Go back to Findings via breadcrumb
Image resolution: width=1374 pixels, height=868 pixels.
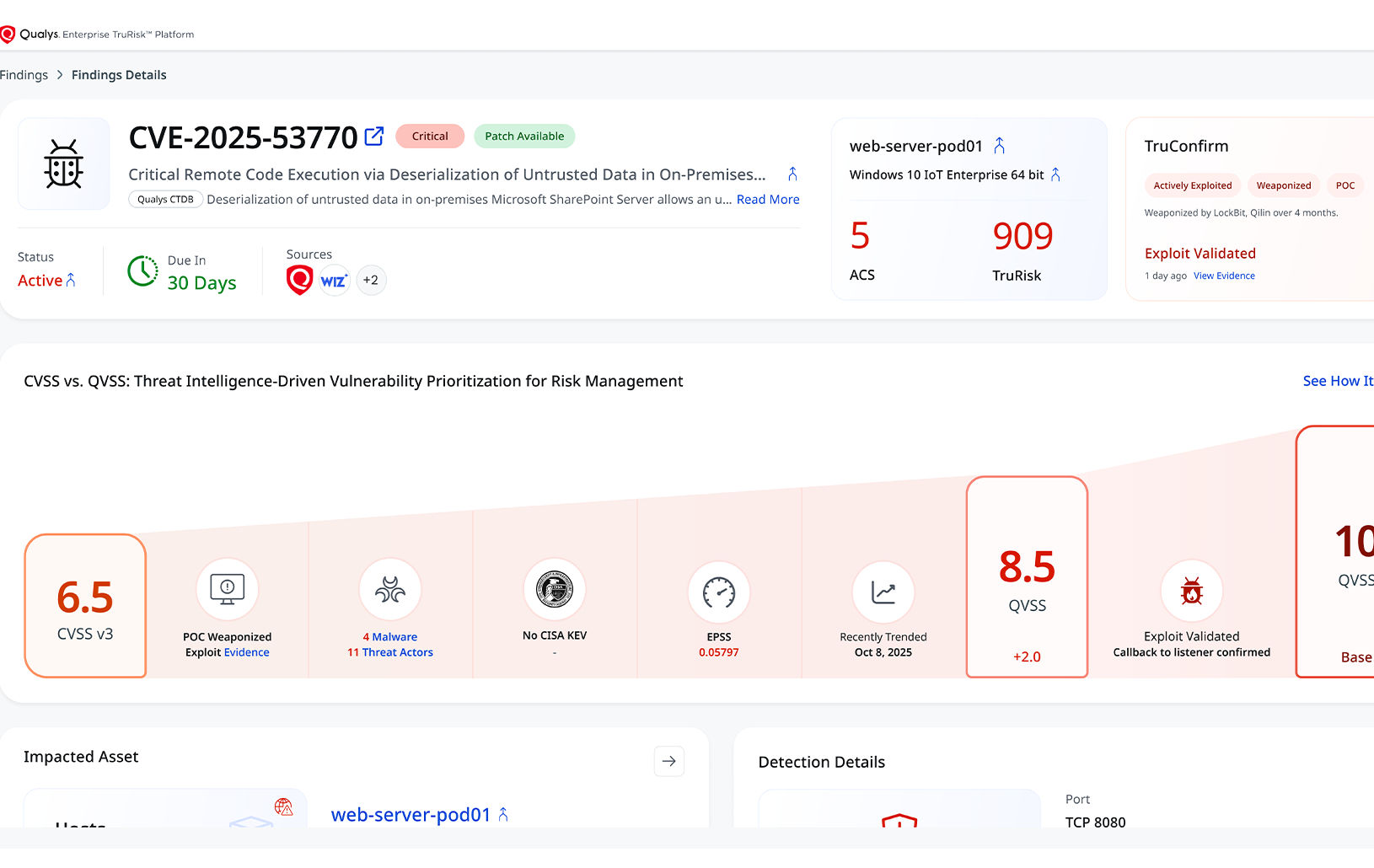click(24, 75)
